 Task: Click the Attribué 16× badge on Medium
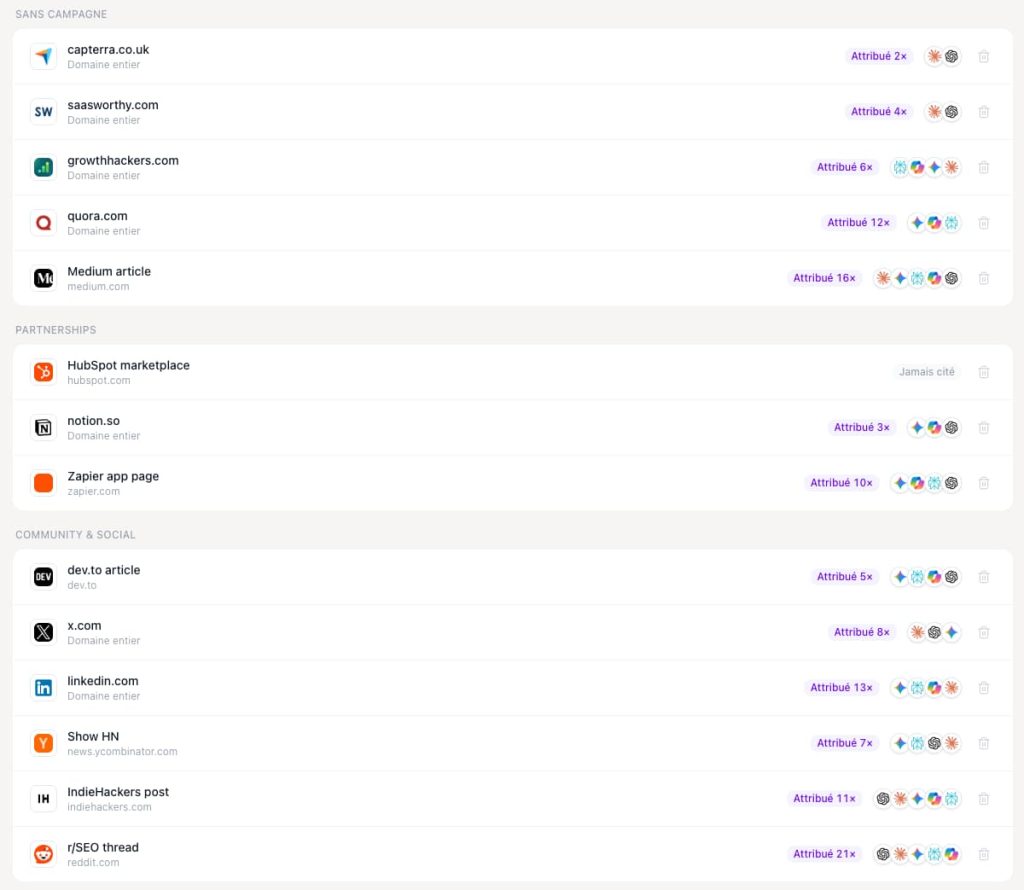(824, 278)
